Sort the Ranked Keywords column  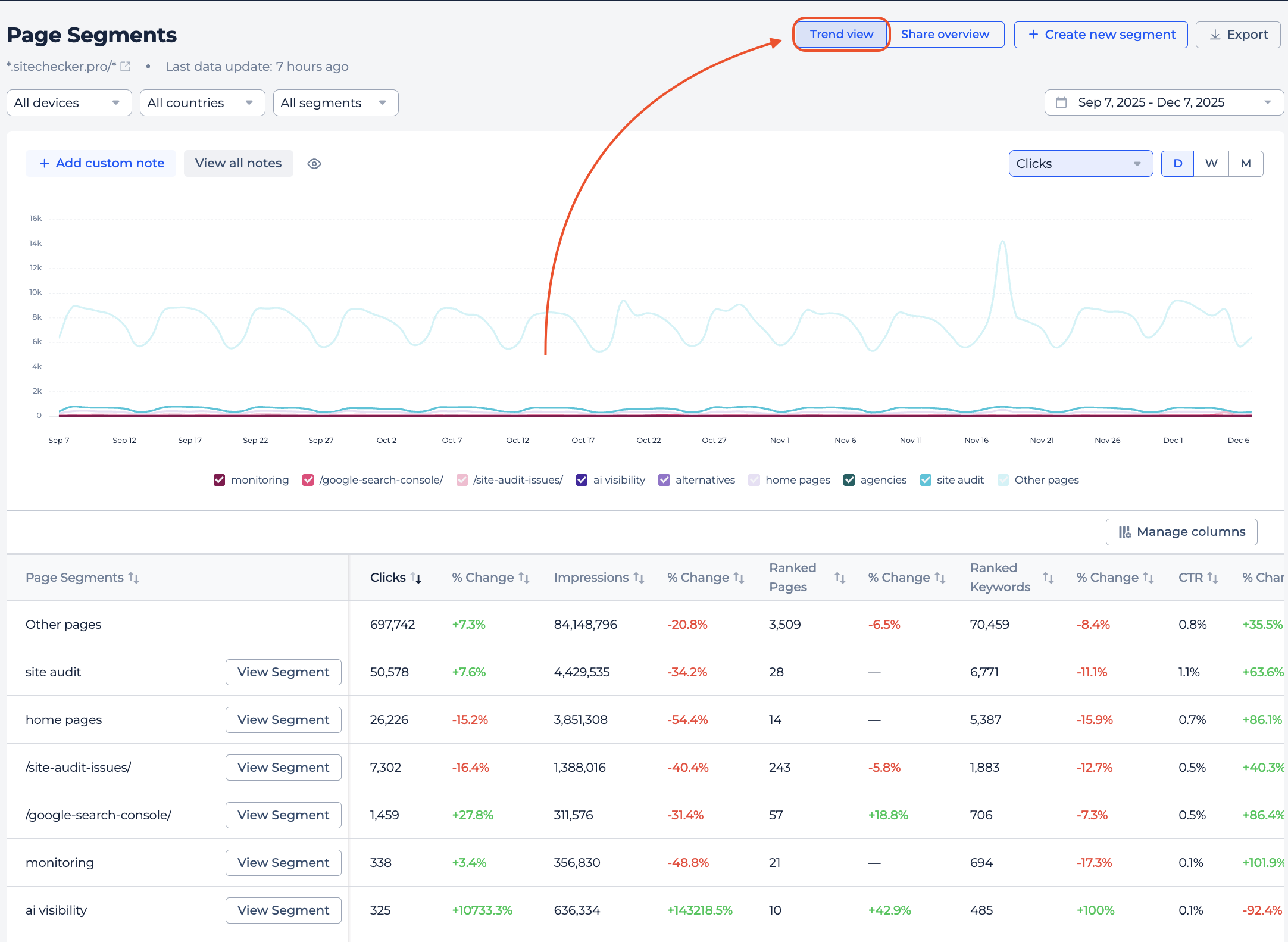(1048, 578)
